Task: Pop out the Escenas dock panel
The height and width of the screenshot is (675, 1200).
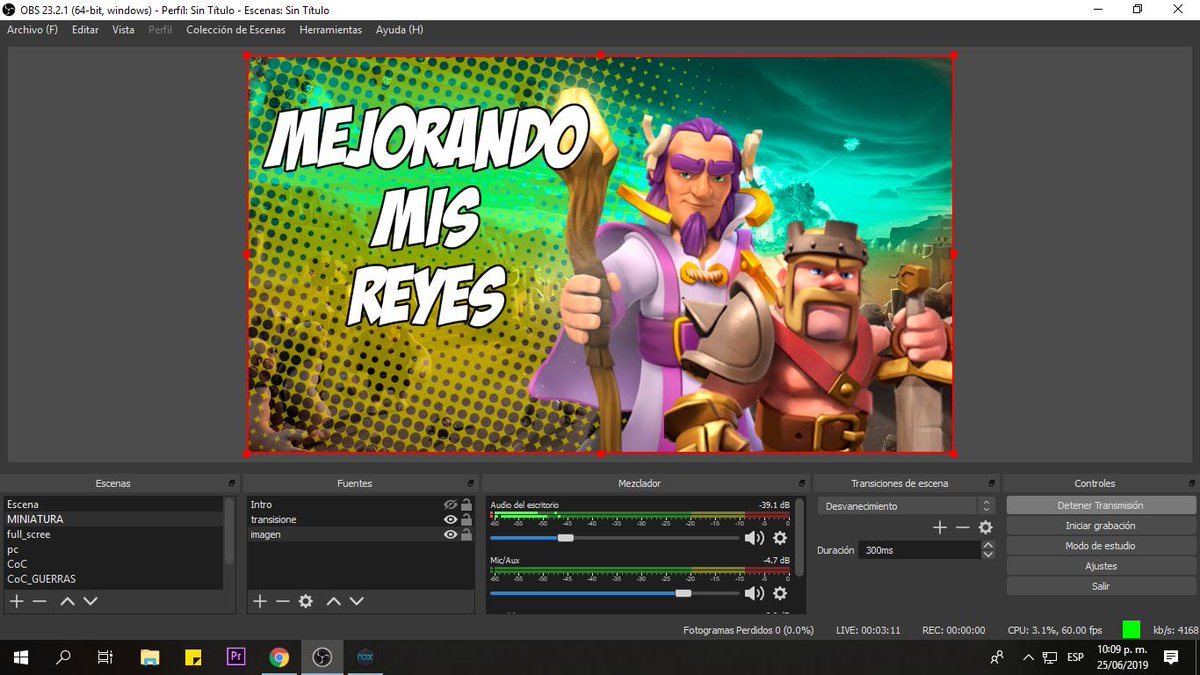Action: pos(231,483)
